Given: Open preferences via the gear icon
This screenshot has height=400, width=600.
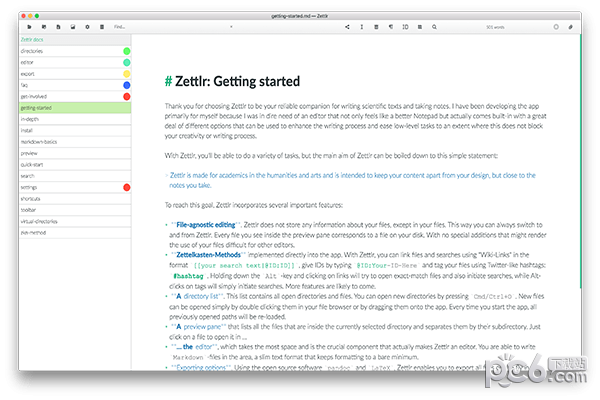Looking at the screenshot, I should (87, 27).
